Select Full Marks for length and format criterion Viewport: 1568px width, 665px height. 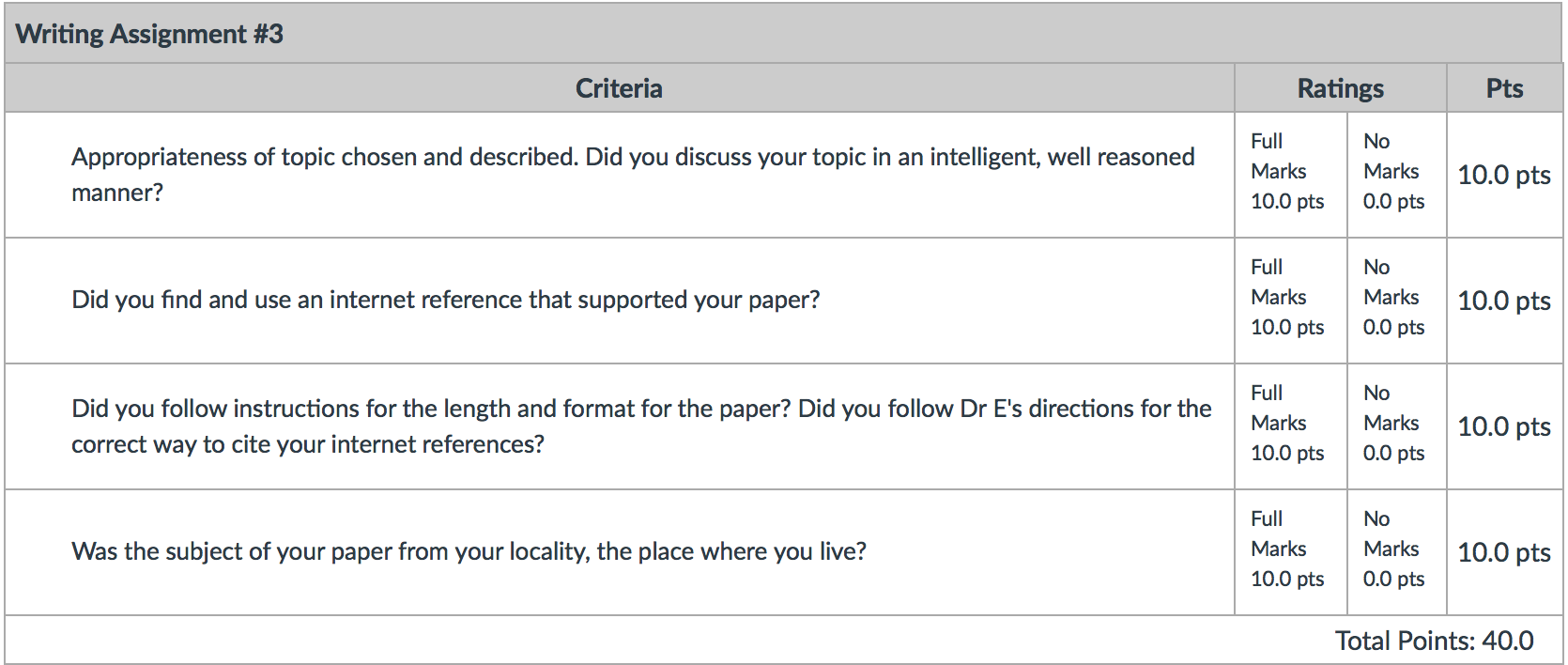coord(1288,424)
